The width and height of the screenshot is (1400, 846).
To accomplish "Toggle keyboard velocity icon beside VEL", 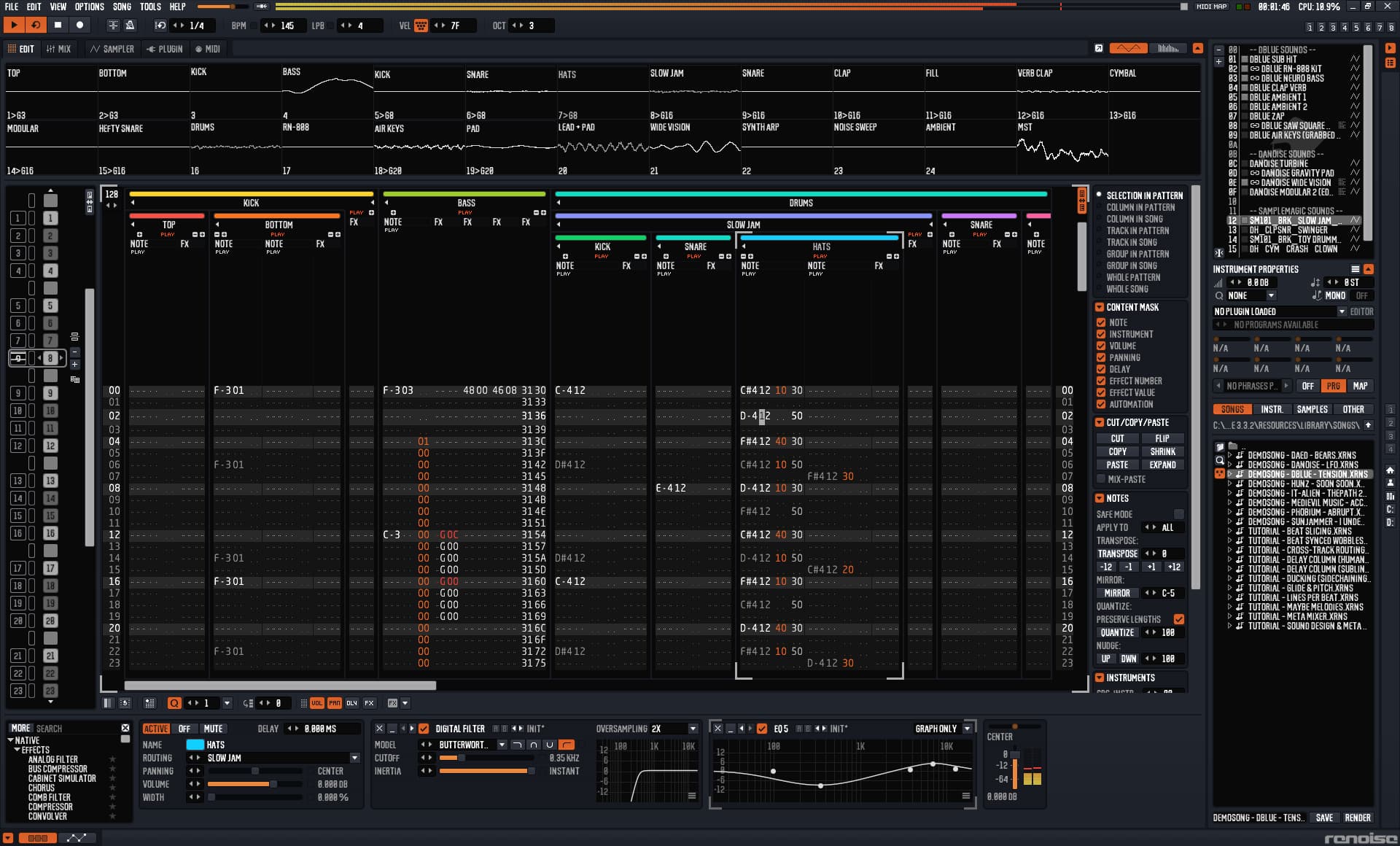I will pyautogui.click(x=421, y=26).
